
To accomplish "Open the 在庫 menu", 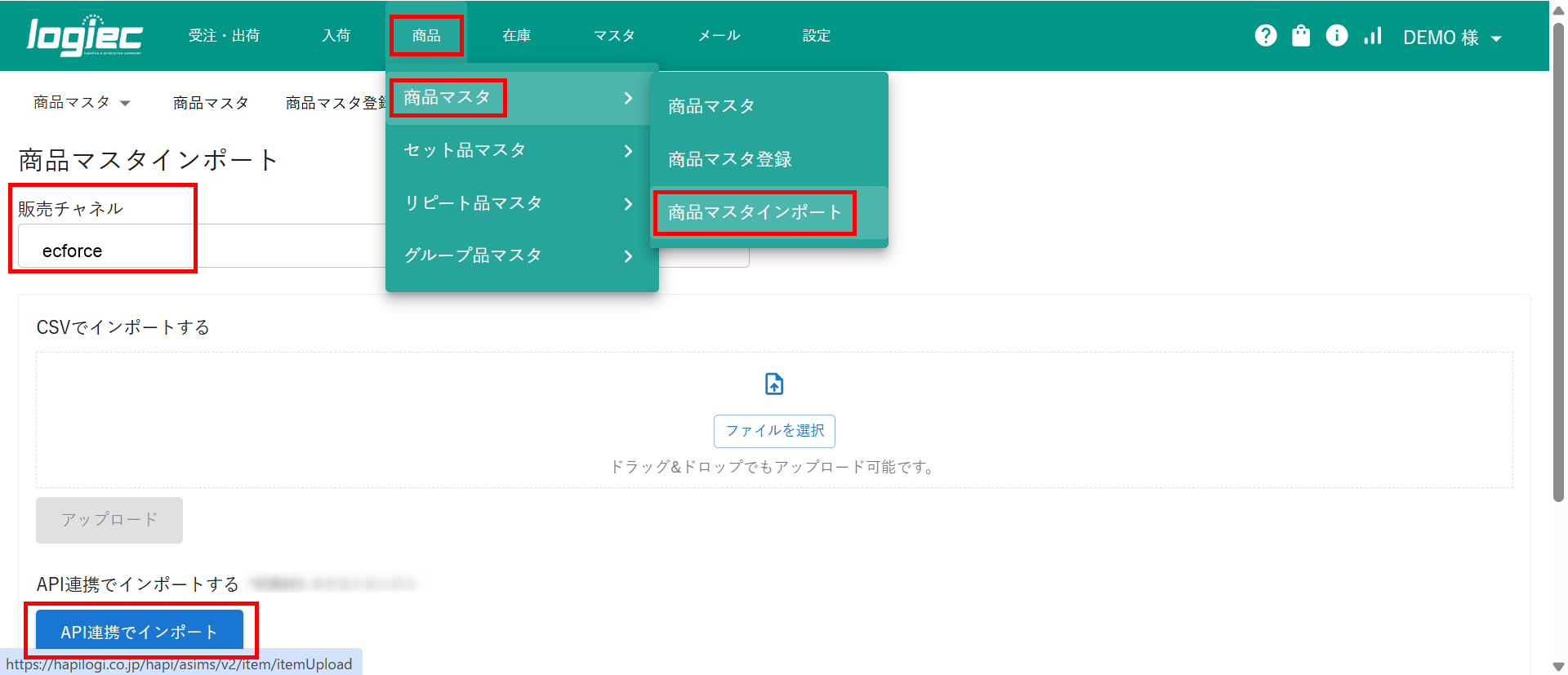I will tap(516, 36).
